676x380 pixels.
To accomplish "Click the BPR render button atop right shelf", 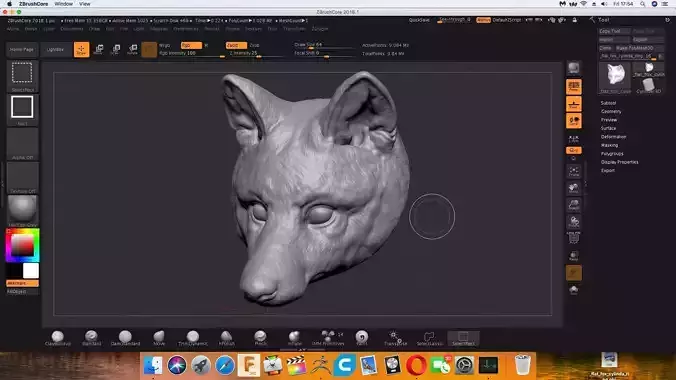I will pos(574,68).
